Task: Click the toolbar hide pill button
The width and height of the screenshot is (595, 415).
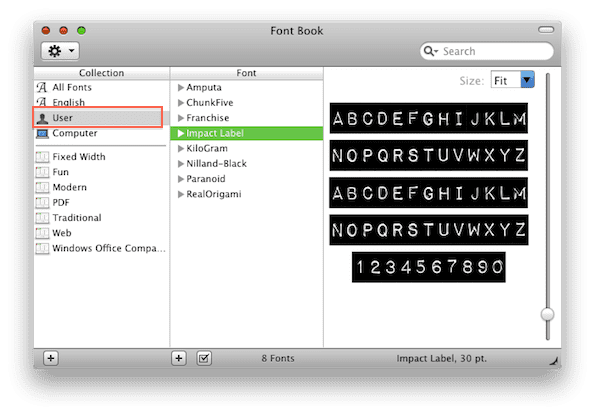Action: pos(546,30)
